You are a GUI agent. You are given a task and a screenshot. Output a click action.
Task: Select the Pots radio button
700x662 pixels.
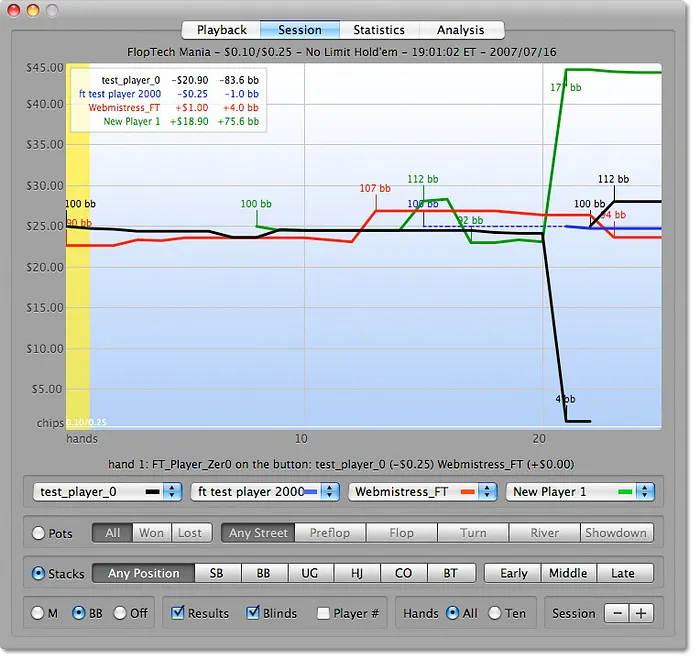click(38, 533)
